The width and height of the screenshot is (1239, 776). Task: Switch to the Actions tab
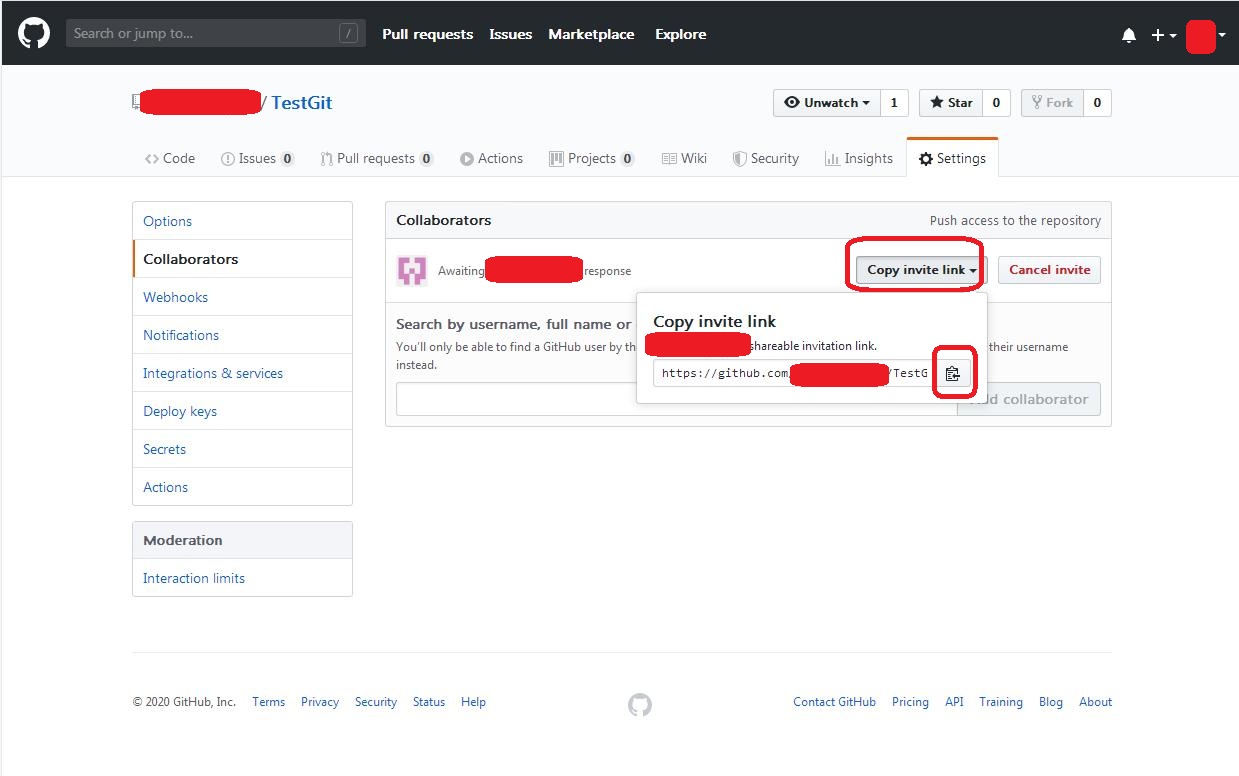click(x=491, y=158)
